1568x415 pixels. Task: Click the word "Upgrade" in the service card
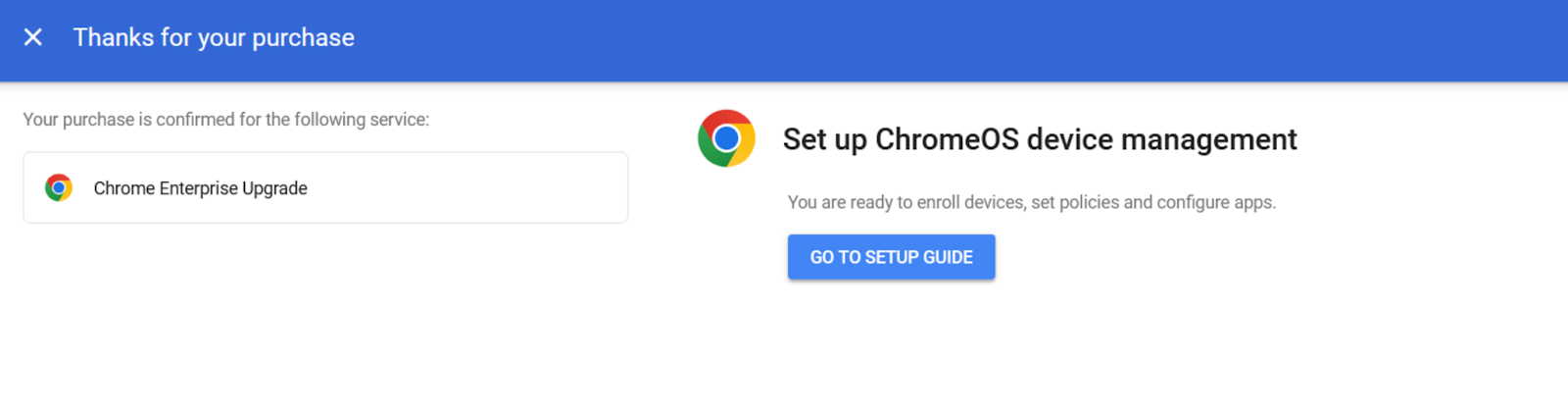point(274,188)
